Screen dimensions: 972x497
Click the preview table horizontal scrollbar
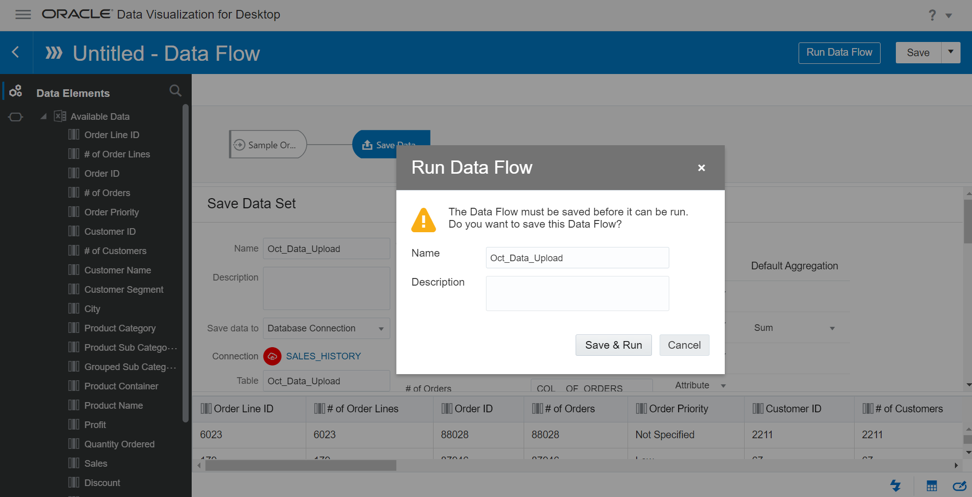point(300,465)
